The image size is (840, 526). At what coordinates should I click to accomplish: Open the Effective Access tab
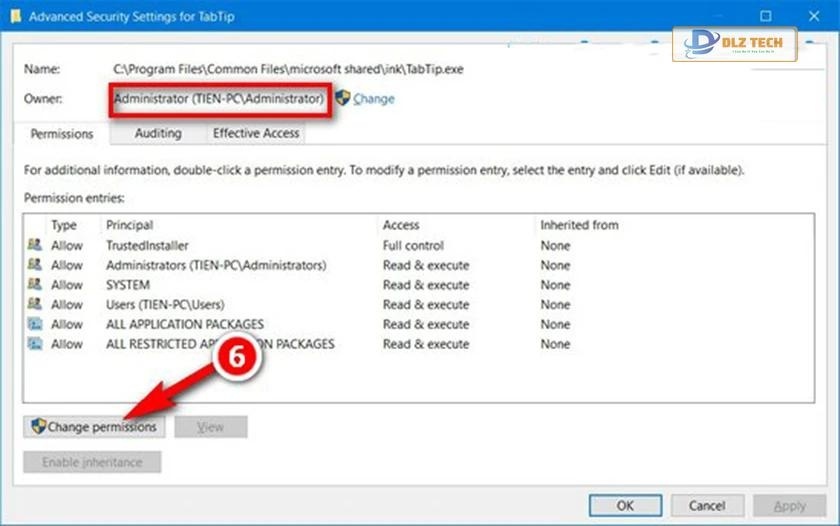coord(255,133)
